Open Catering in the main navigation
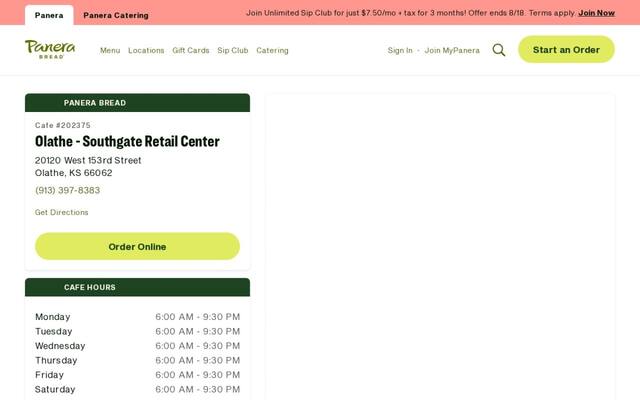Image resolution: width=640 pixels, height=400 pixels. coord(272,50)
